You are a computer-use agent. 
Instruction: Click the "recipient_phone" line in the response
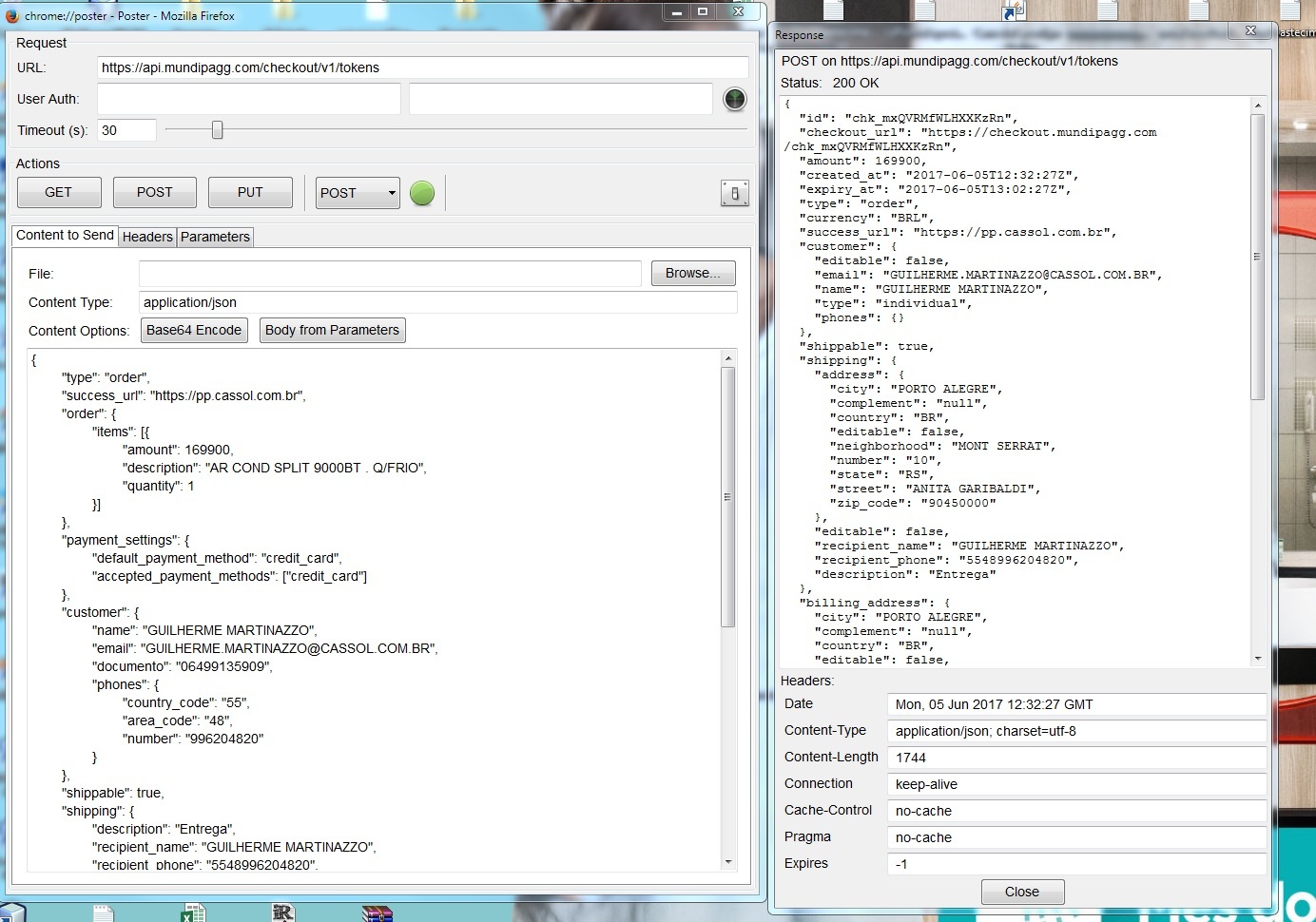pos(946,560)
